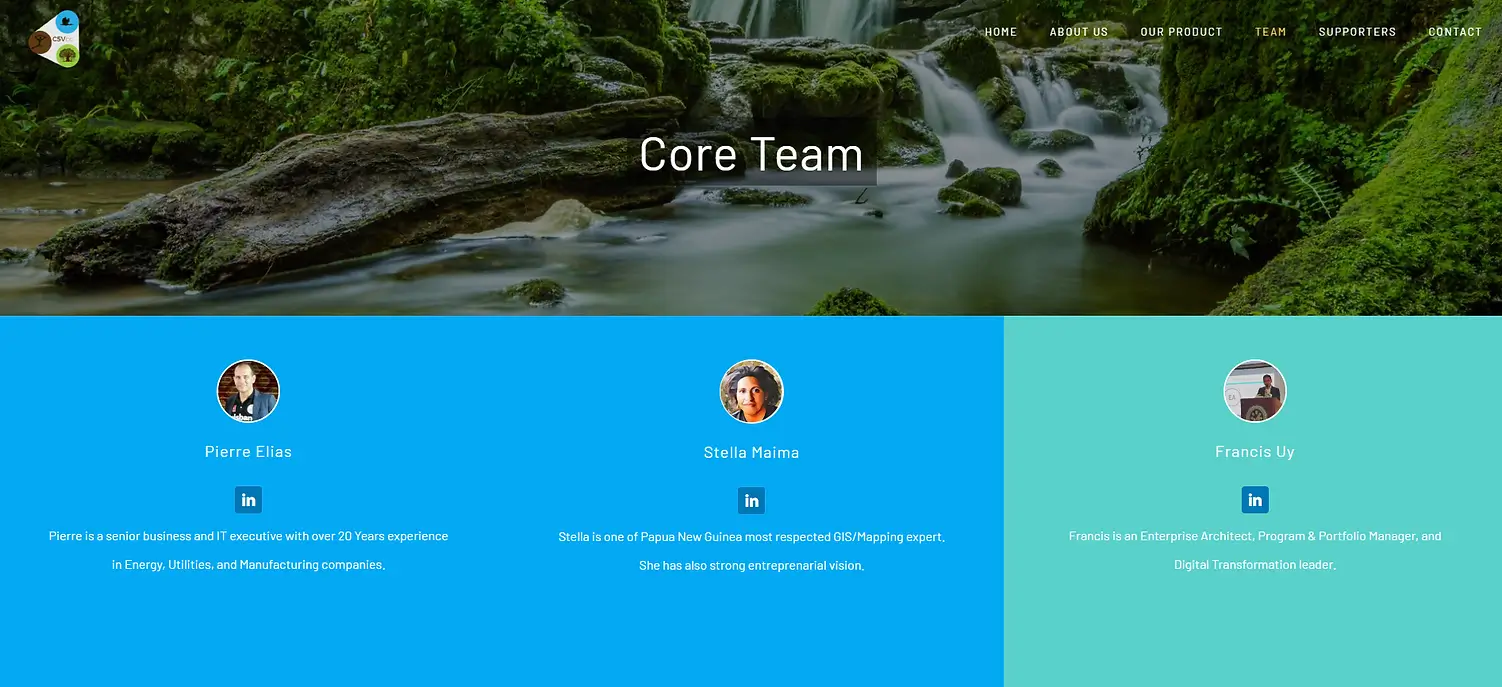Go to the Contact page
Viewport: 1502px width, 687px height.
1454,32
